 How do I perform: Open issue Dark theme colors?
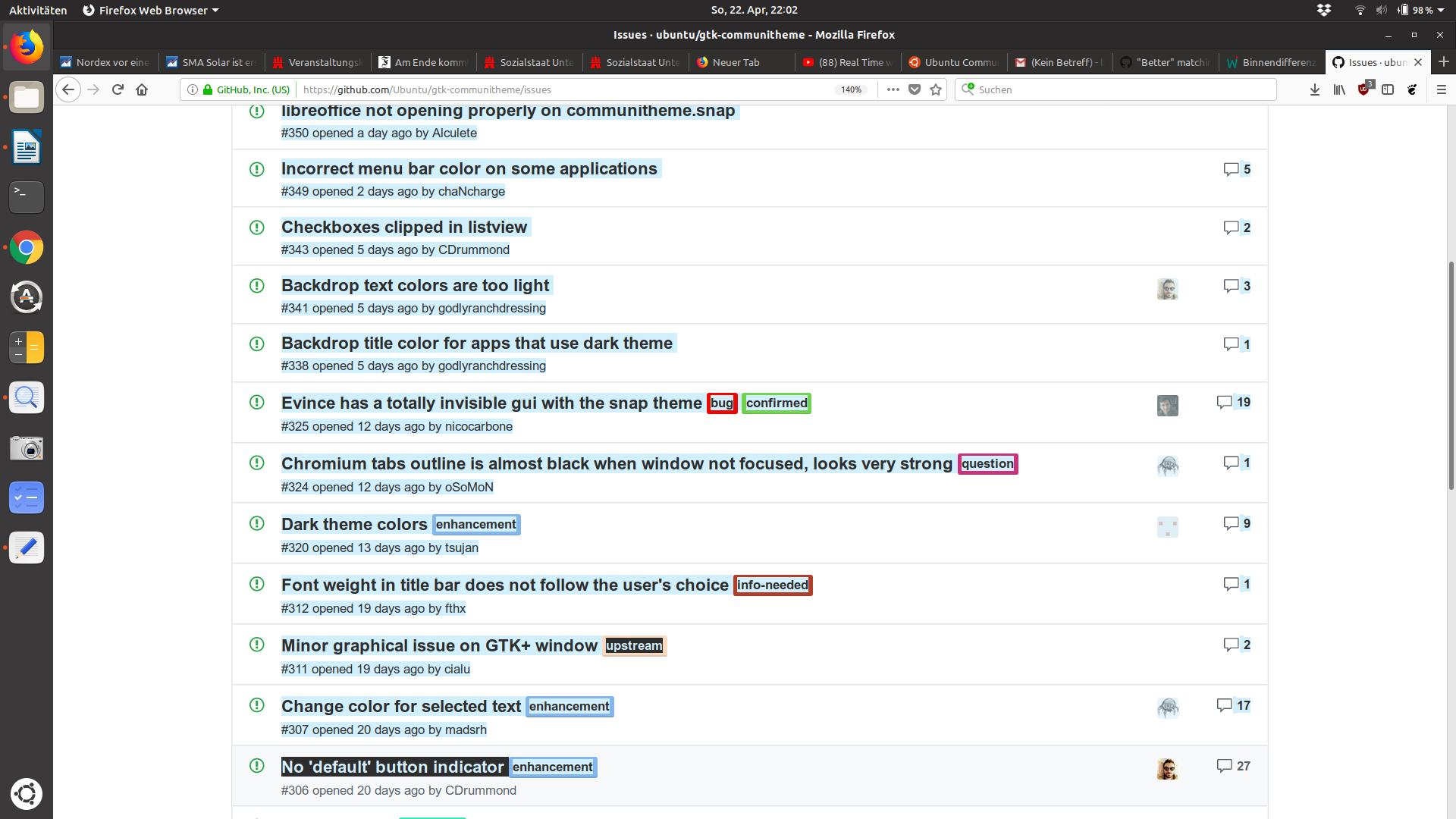pos(354,524)
